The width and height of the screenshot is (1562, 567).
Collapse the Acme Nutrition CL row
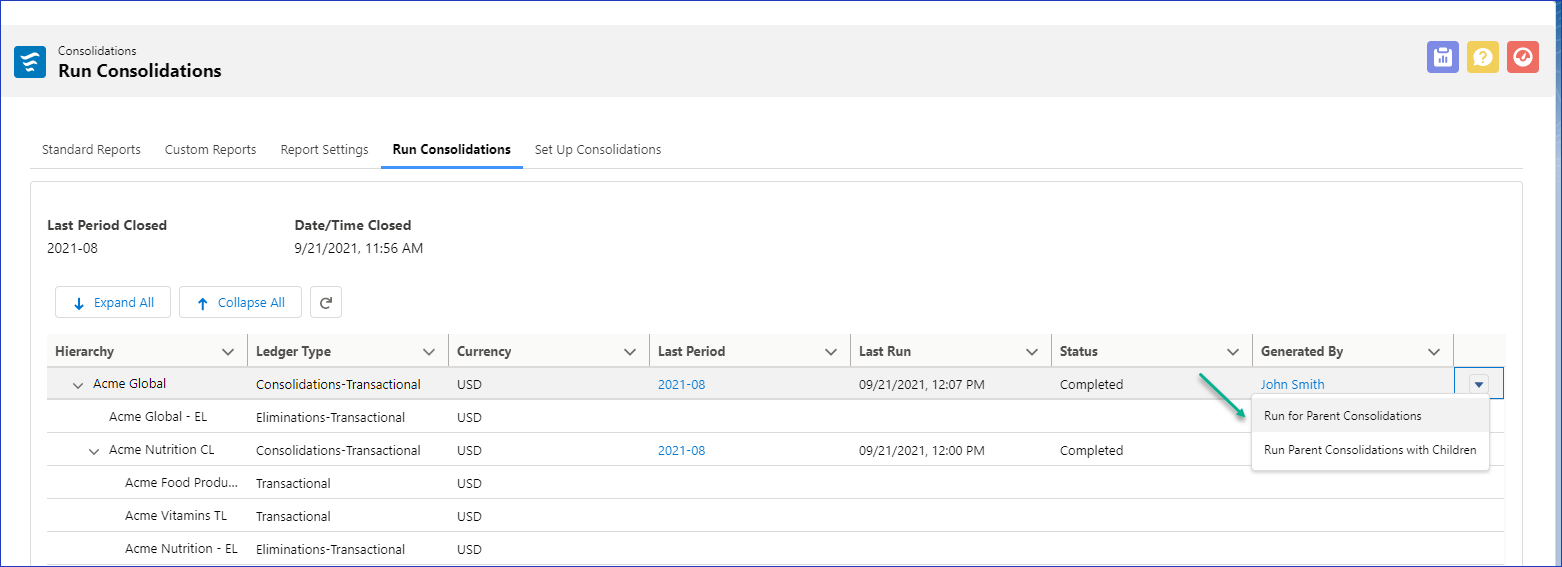pyautogui.click(x=94, y=451)
